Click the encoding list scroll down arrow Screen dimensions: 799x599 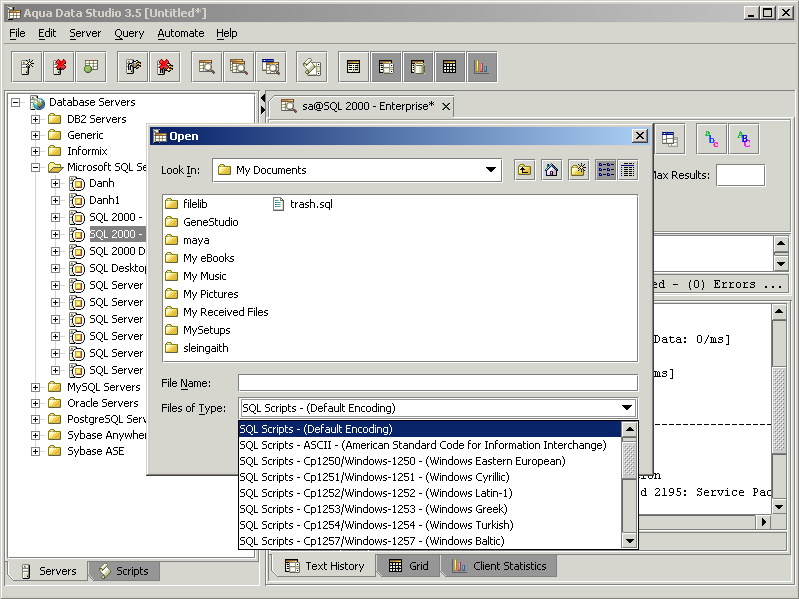pyautogui.click(x=630, y=541)
